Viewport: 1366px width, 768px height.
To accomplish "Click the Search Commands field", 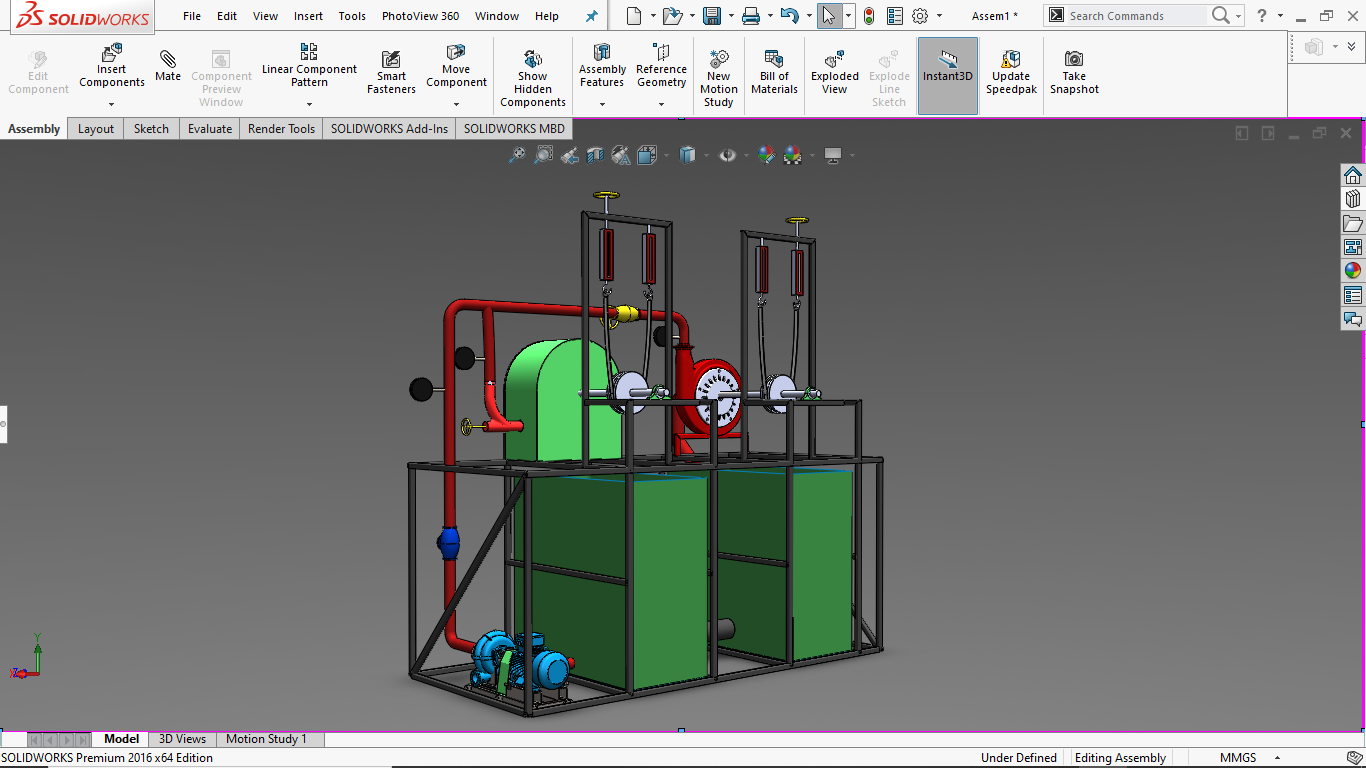I will coord(1136,16).
